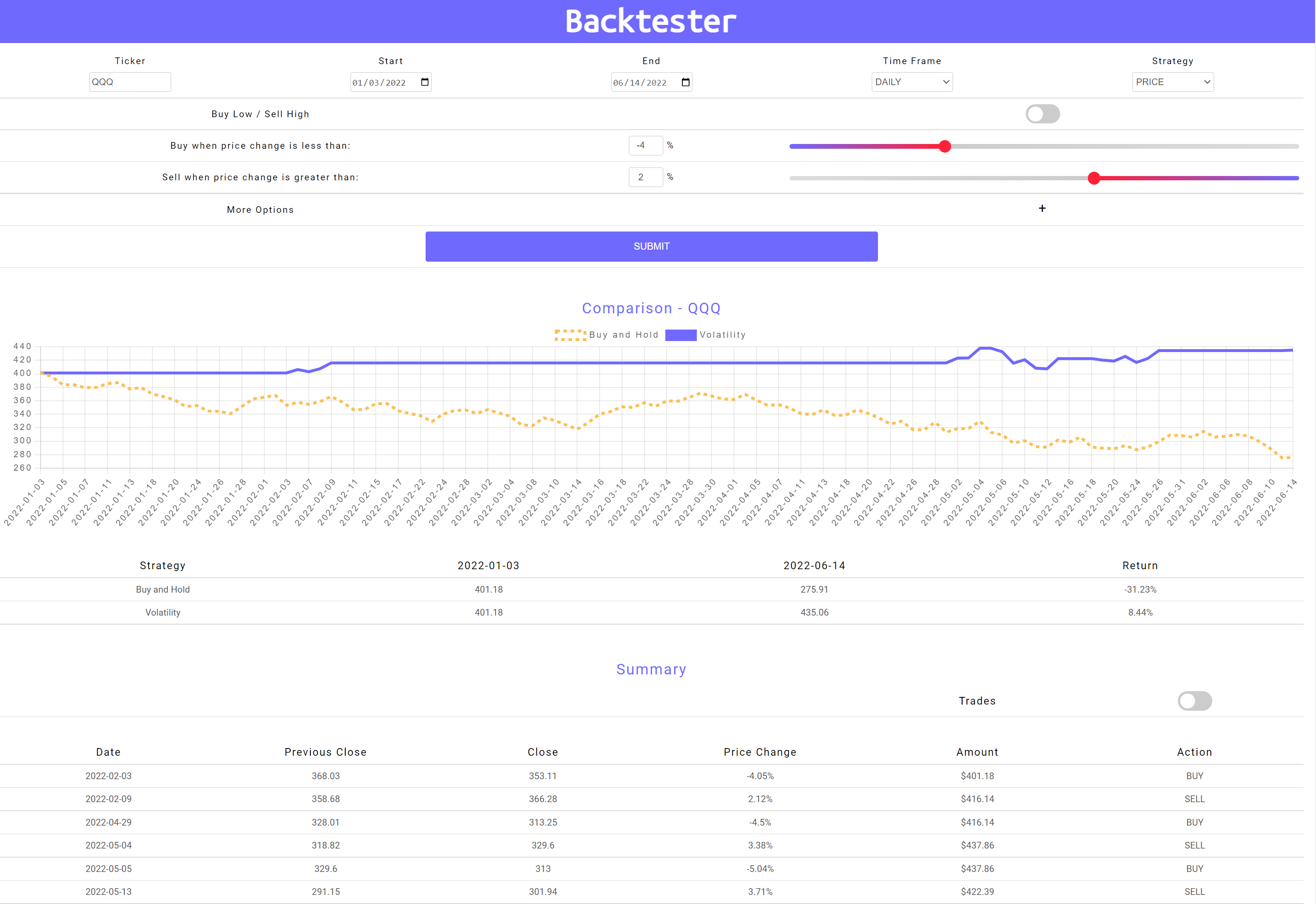Click the 2.12% price change cell

760,799
